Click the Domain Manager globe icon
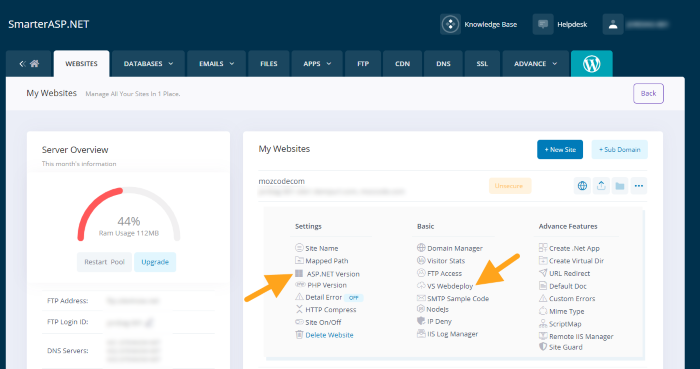This screenshot has width=700, height=369. pos(421,248)
